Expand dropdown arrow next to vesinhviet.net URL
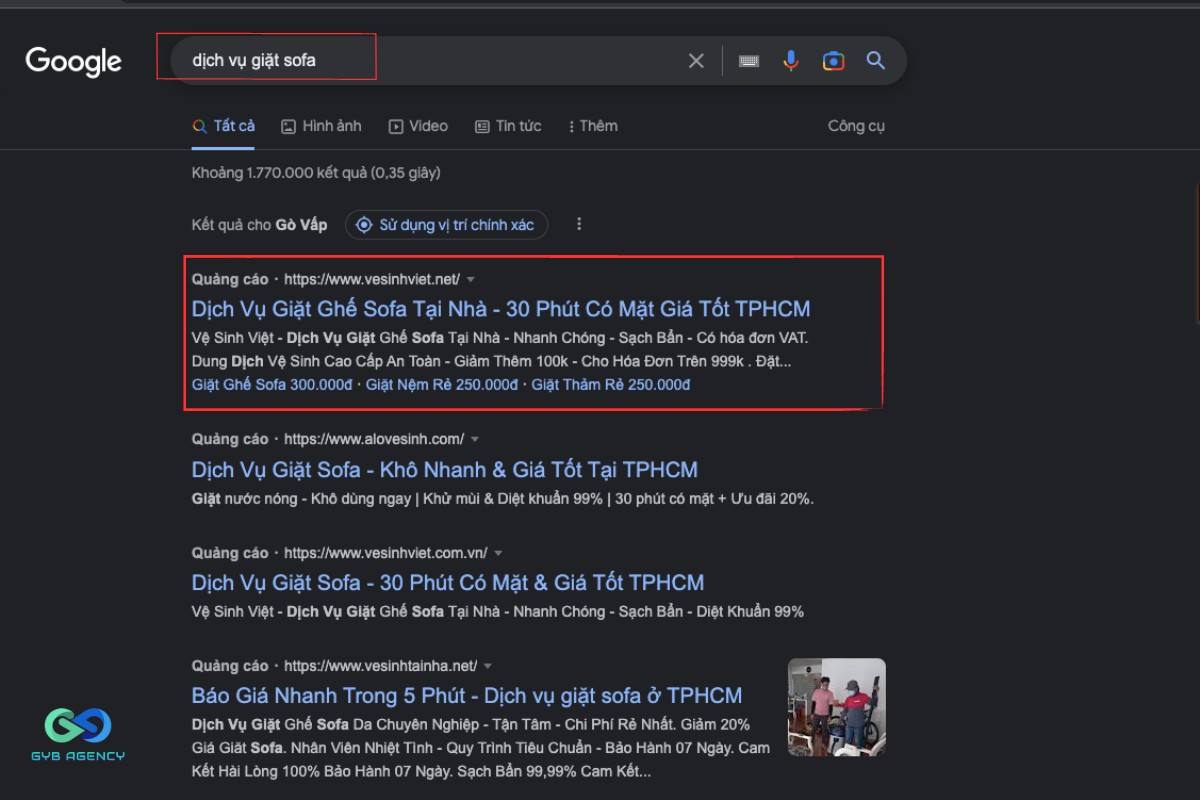 (x=471, y=279)
